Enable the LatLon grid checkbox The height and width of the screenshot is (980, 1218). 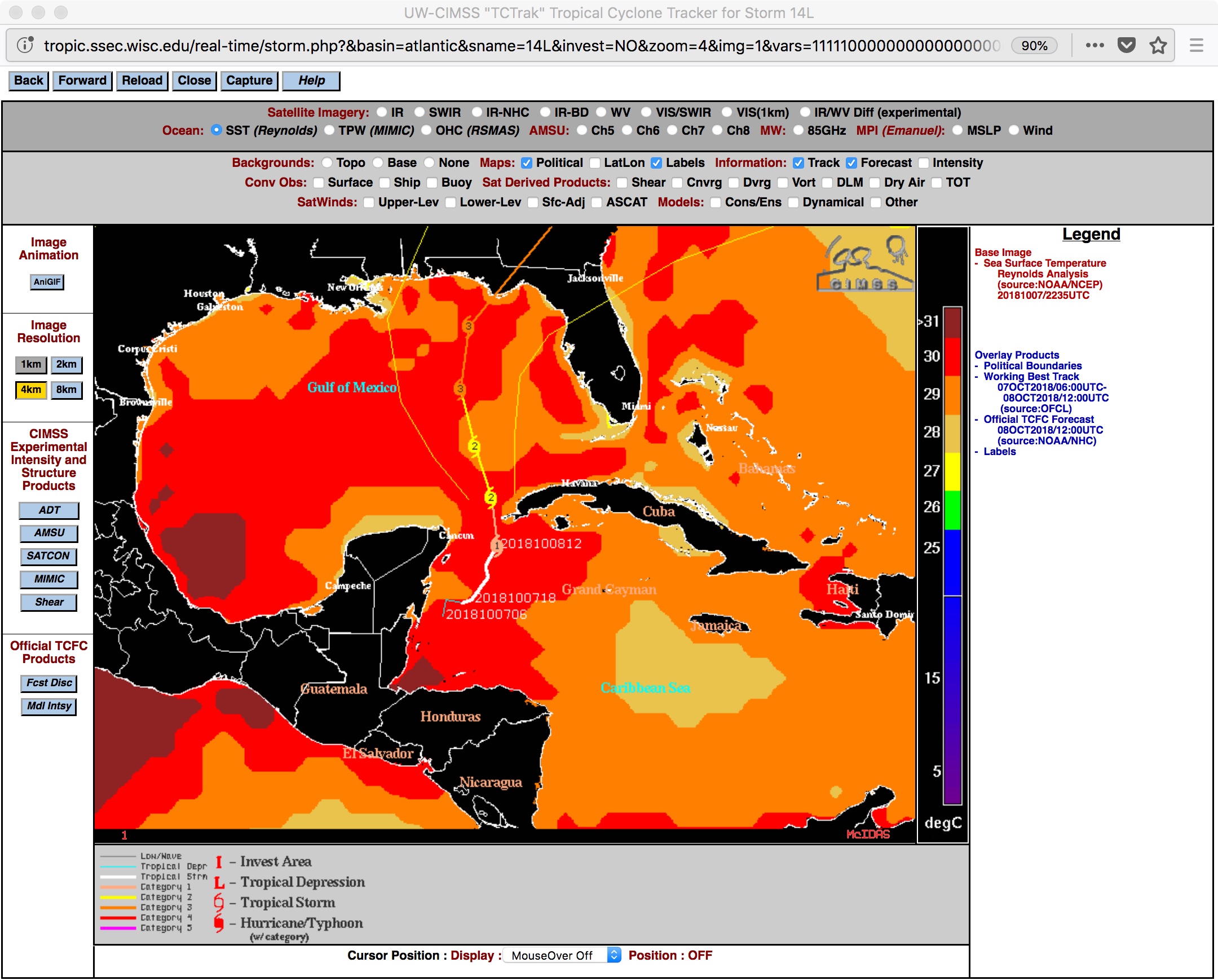[x=595, y=163]
